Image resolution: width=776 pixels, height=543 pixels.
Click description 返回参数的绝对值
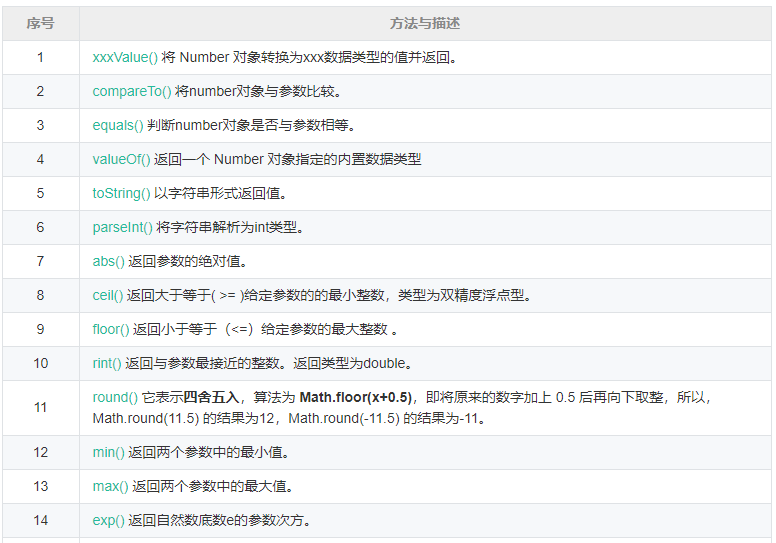coord(188,261)
